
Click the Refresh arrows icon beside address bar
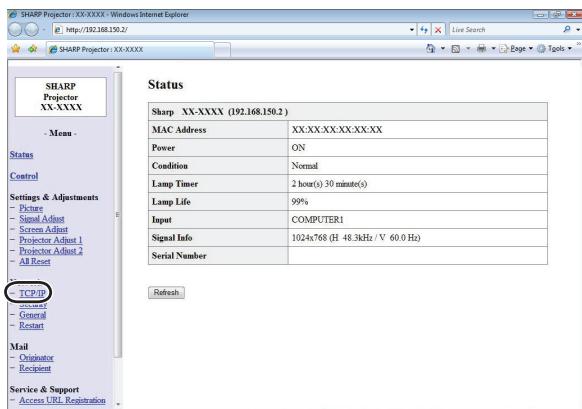[x=424, y=30]
